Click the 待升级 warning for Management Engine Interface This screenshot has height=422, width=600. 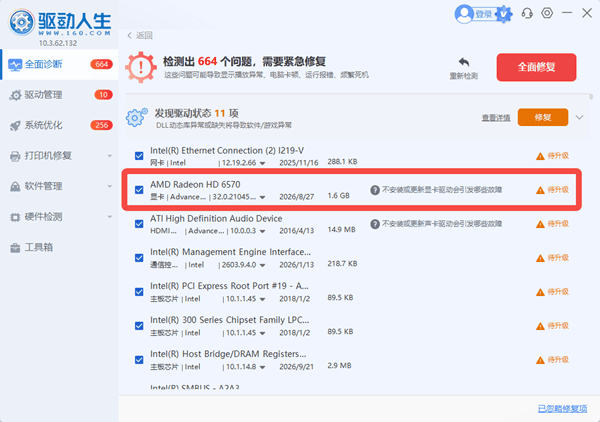(x=552, y=258)
